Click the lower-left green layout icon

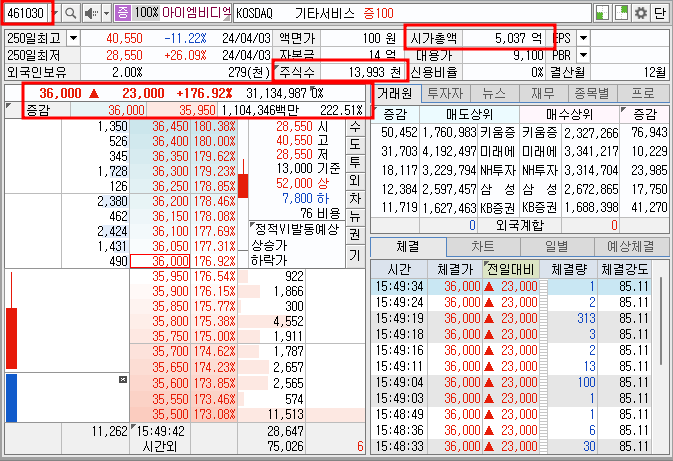[603, 13]
